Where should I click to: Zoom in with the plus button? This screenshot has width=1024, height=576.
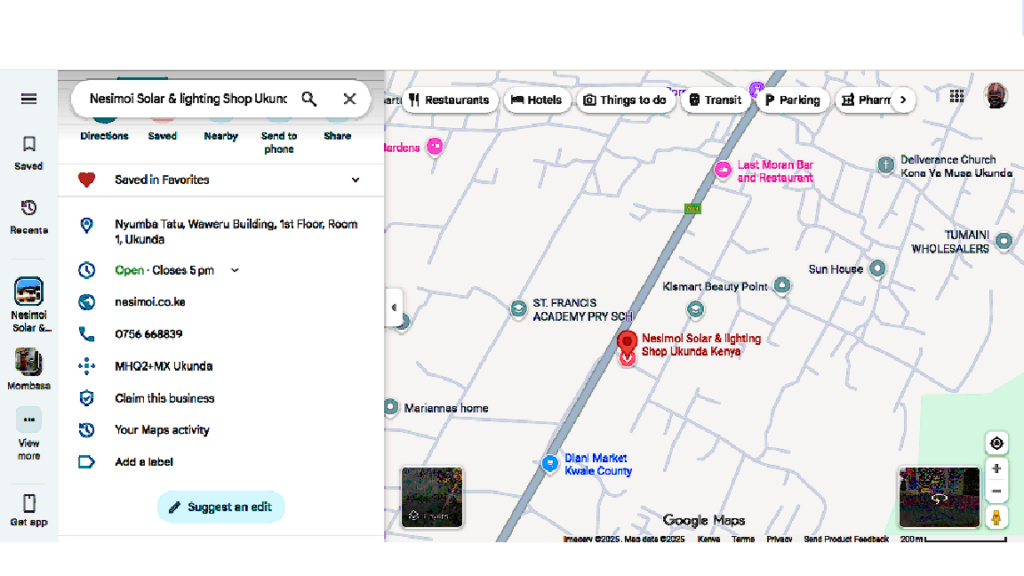pyautogui.click(x=996, y=469)
